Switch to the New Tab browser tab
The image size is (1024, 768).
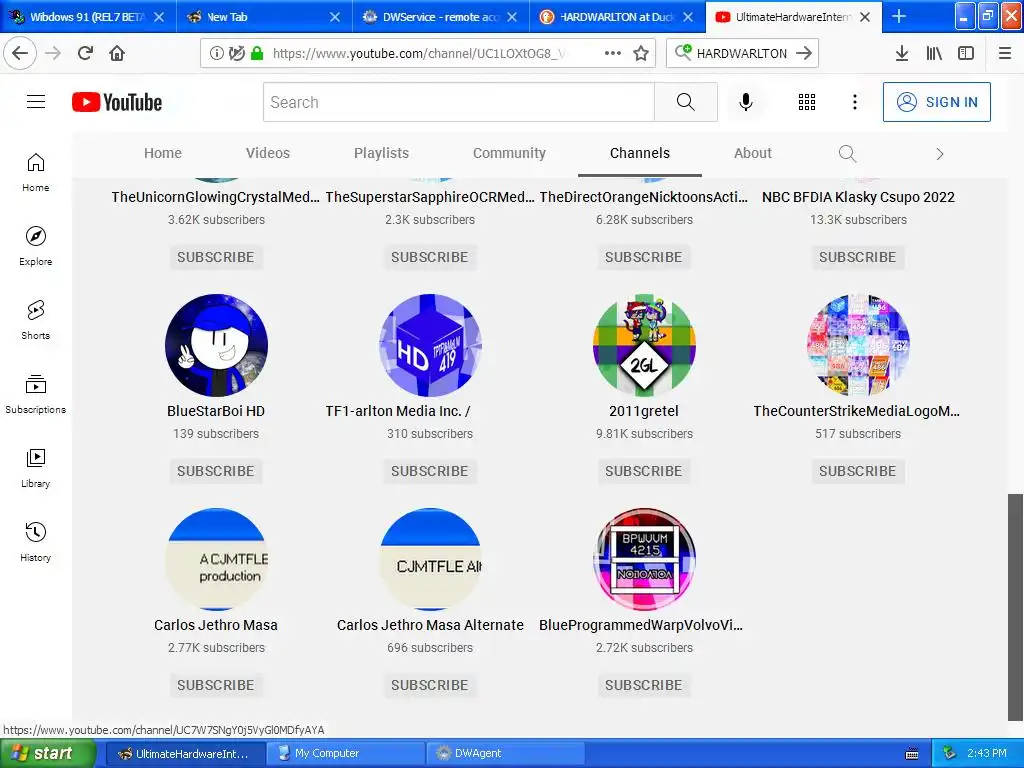pos(264,16)
